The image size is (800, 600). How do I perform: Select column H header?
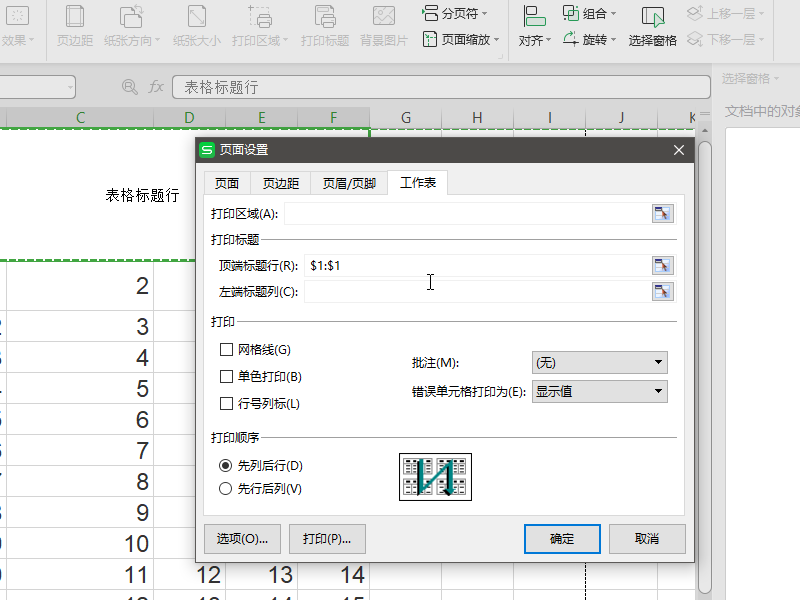click(477, 118)
